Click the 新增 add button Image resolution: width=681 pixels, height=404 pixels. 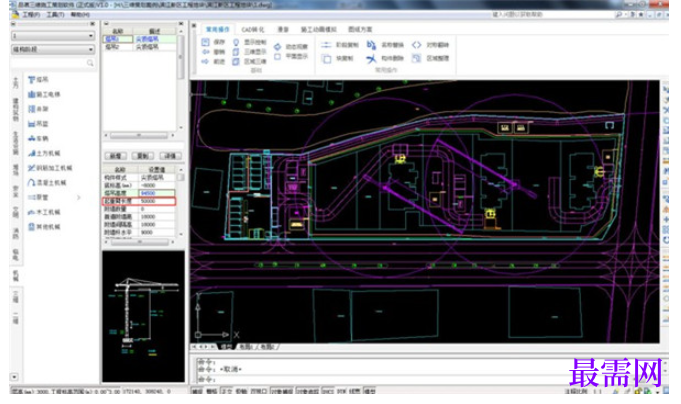(x=116, y=156)
